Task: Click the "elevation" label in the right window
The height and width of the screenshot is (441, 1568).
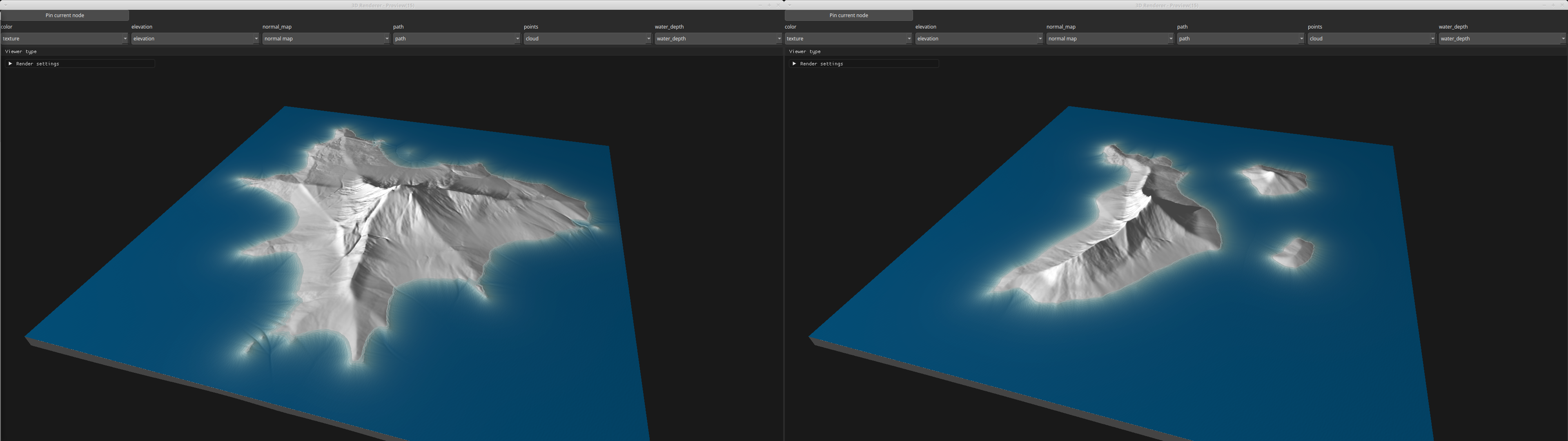Action: [926, 27]
